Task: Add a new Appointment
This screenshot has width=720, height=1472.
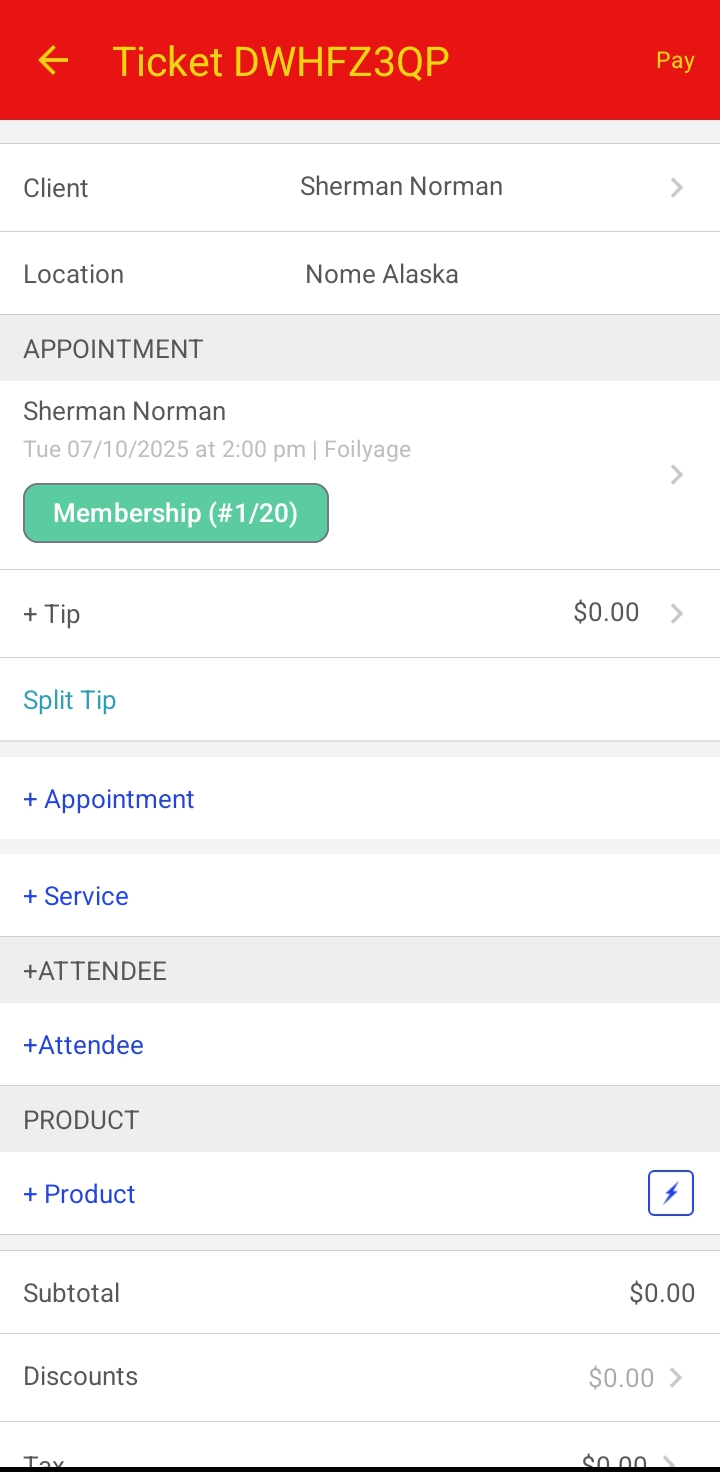Action: pyautogui.click(x=109, y=799)
